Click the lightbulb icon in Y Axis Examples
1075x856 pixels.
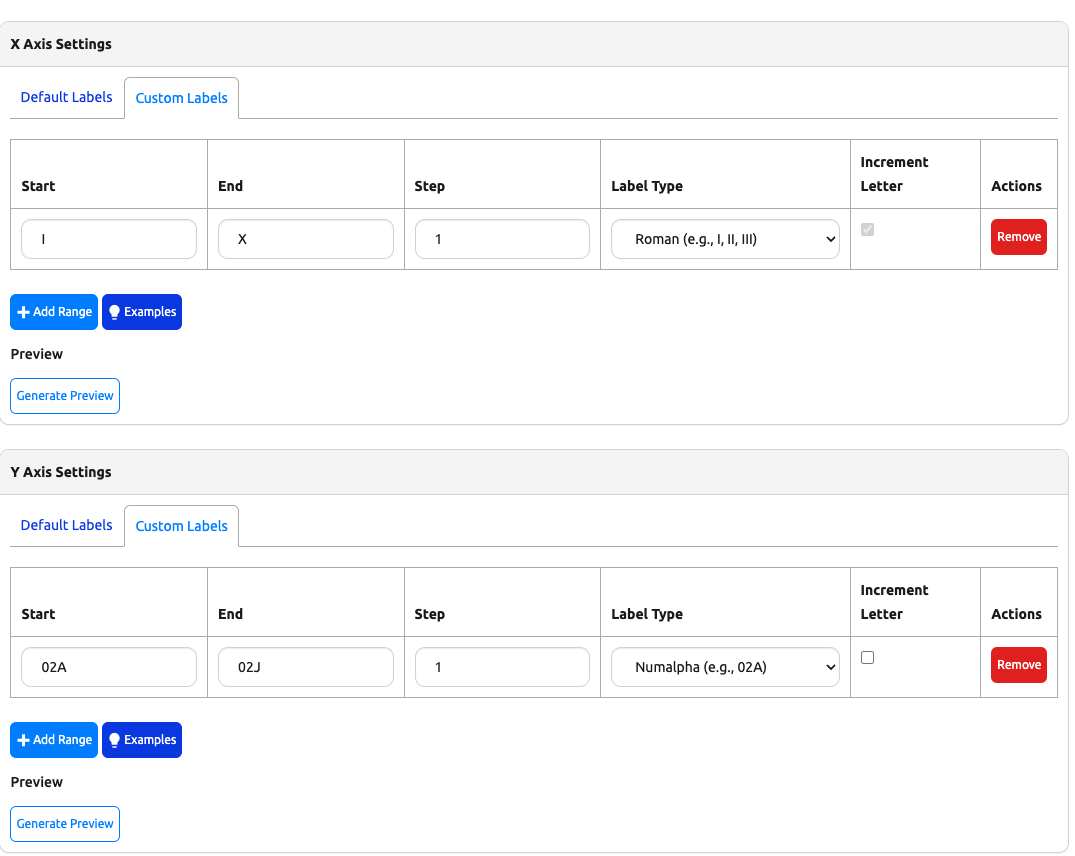coord(114,740)
